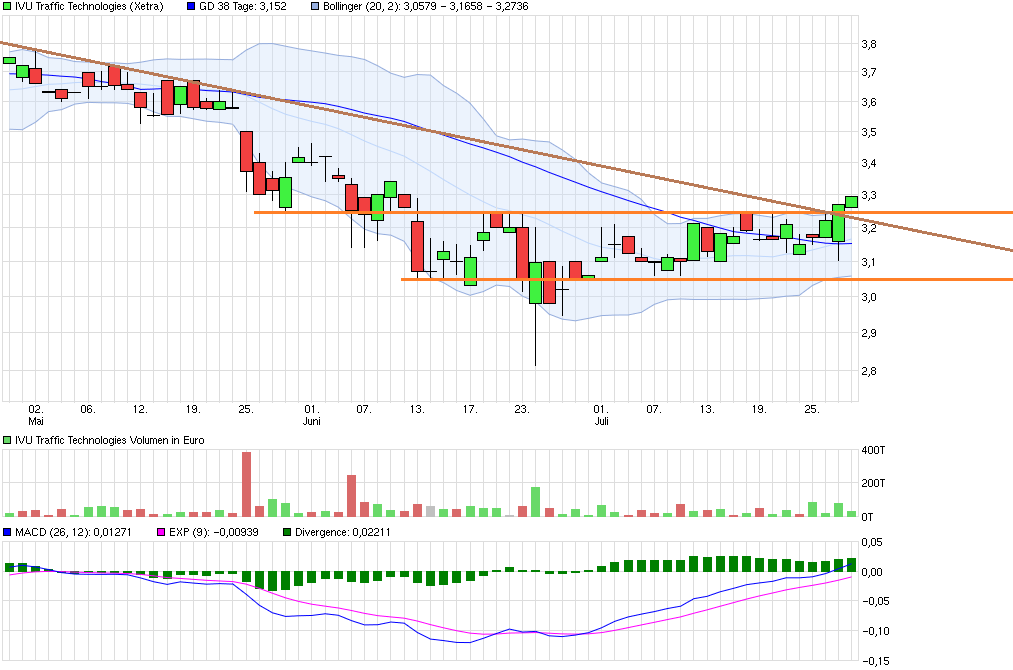Screen dimensions: 1013x670
Task: Select the Juni axis label
Action: point(310,421)
